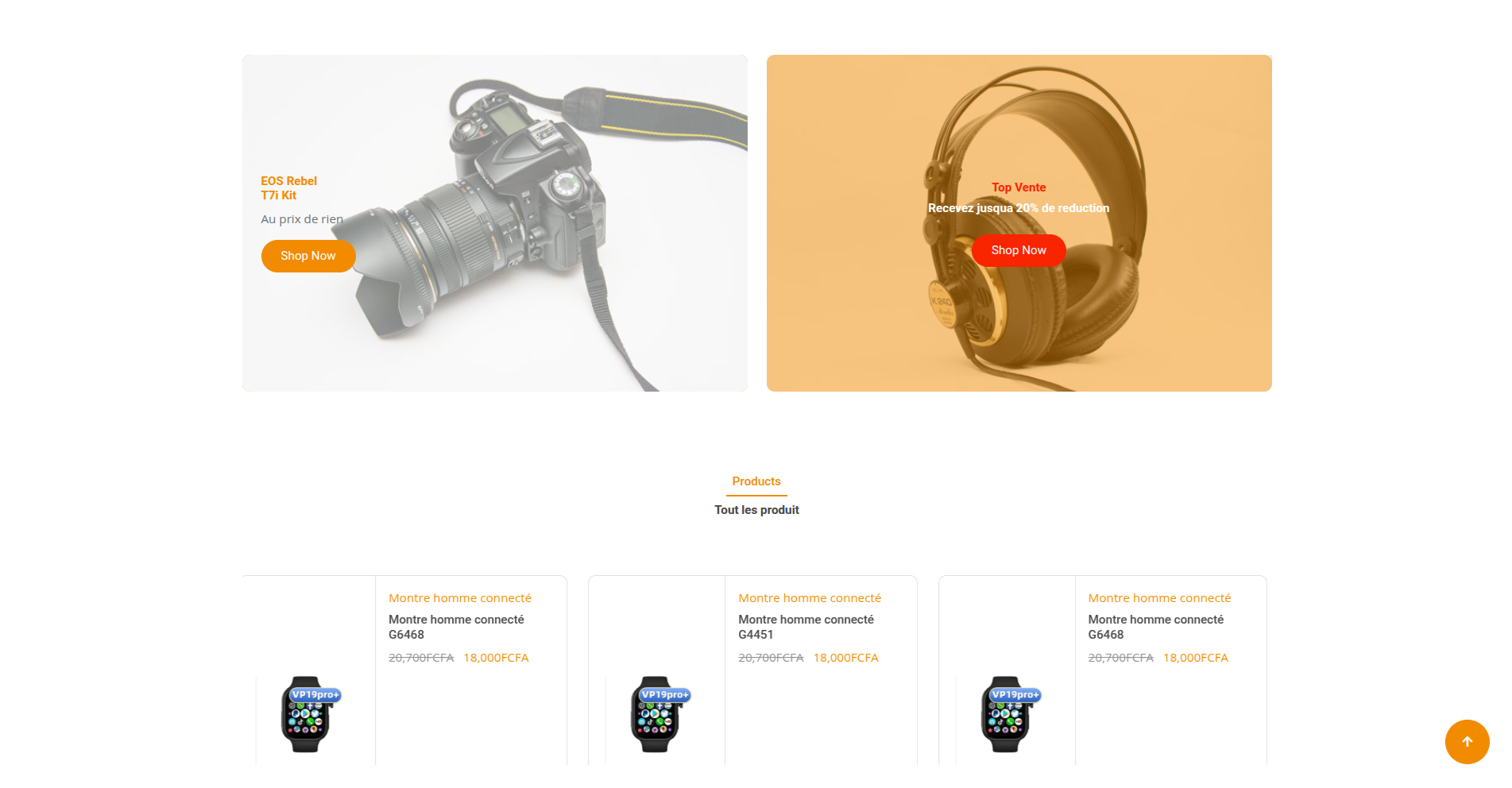Click the orange scroll-to-top arrow button
The width and height of the screenshot is (1512, 788).
tap(1467, 742)
